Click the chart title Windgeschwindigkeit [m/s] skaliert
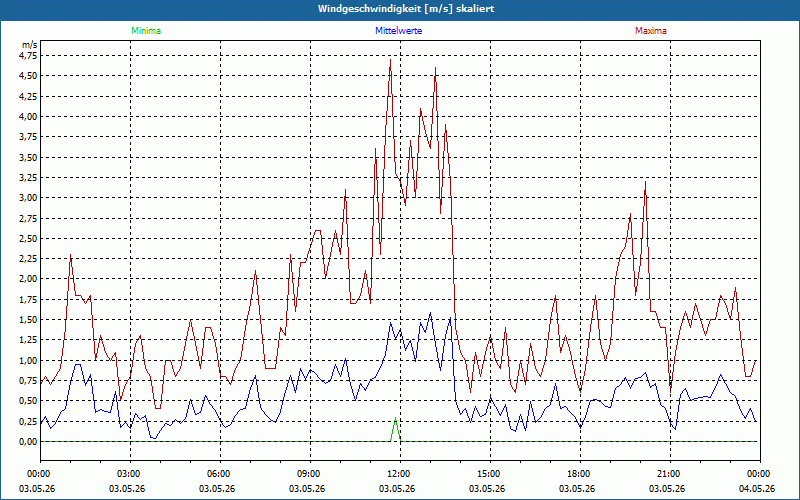The width and height of the screenshot is (800, 500). 406,9
